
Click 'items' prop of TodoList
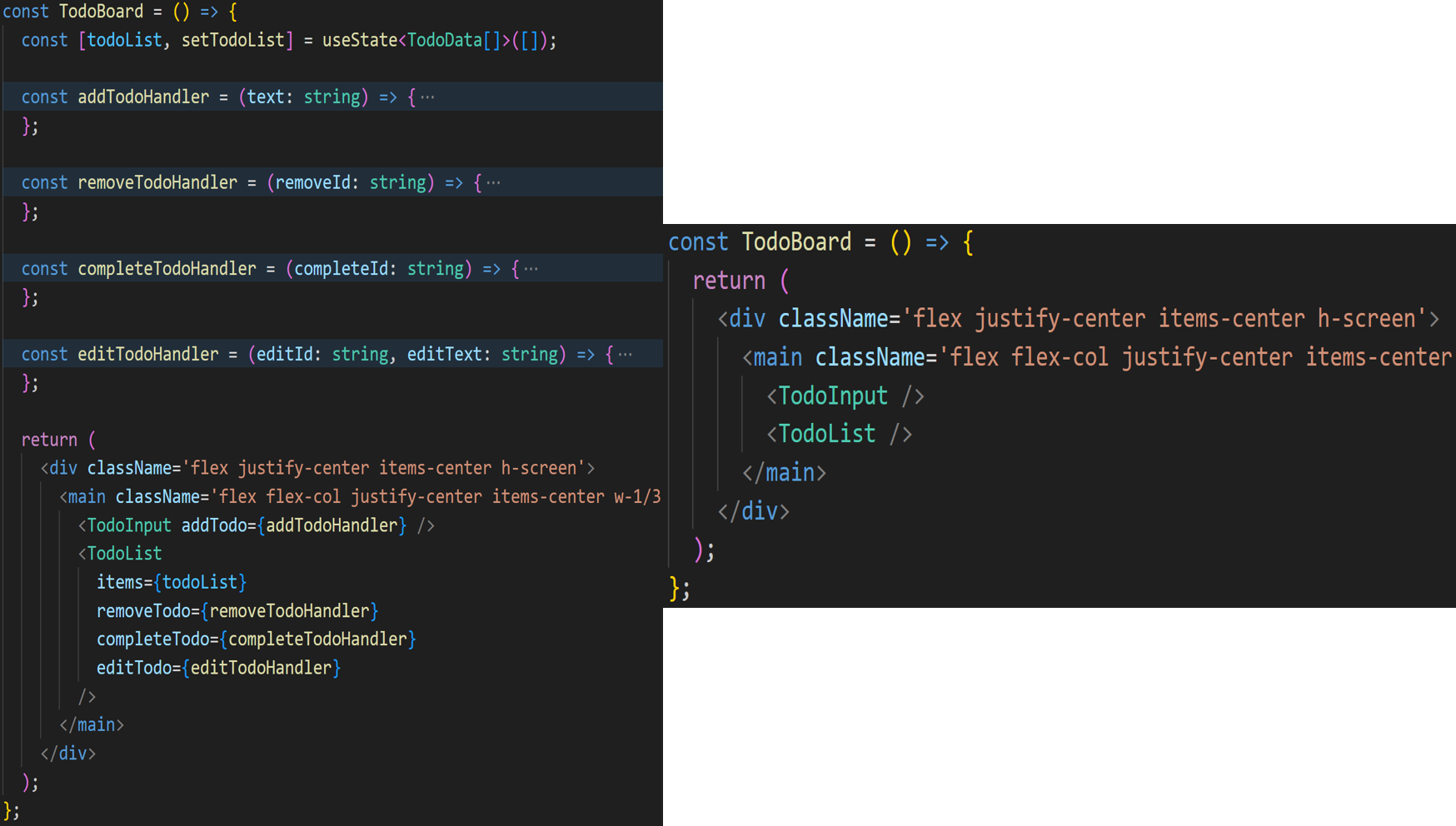pos(120,583)
